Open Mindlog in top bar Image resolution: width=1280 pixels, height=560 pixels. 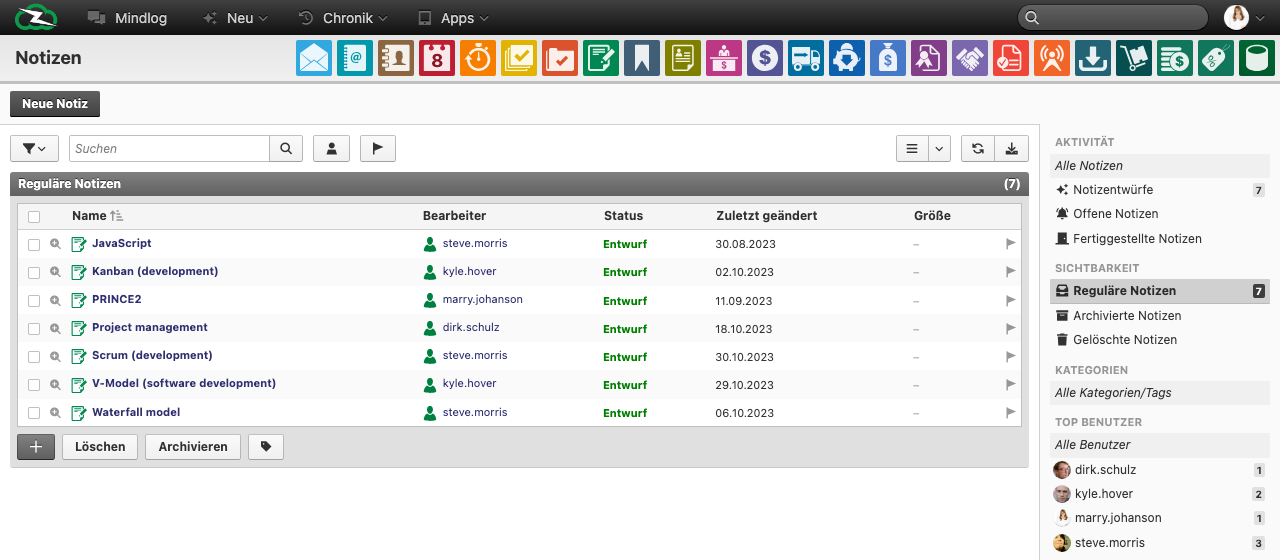[127, 18]
